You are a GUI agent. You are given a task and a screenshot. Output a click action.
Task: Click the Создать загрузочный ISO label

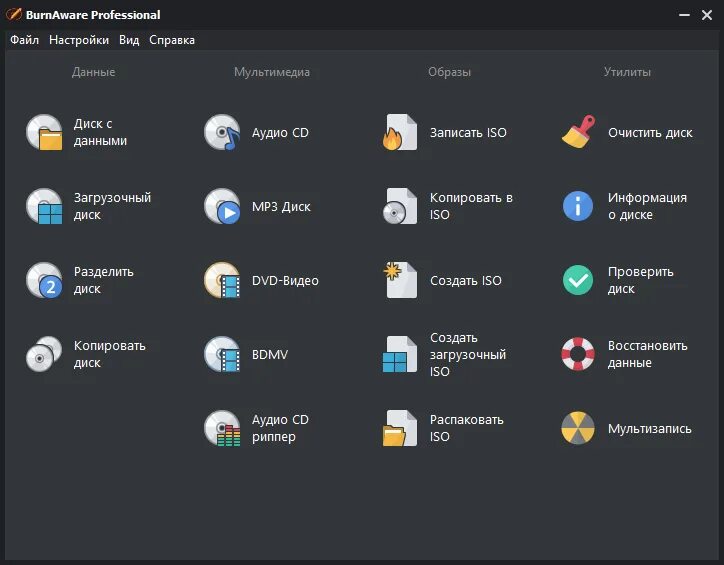pos(468,355)
